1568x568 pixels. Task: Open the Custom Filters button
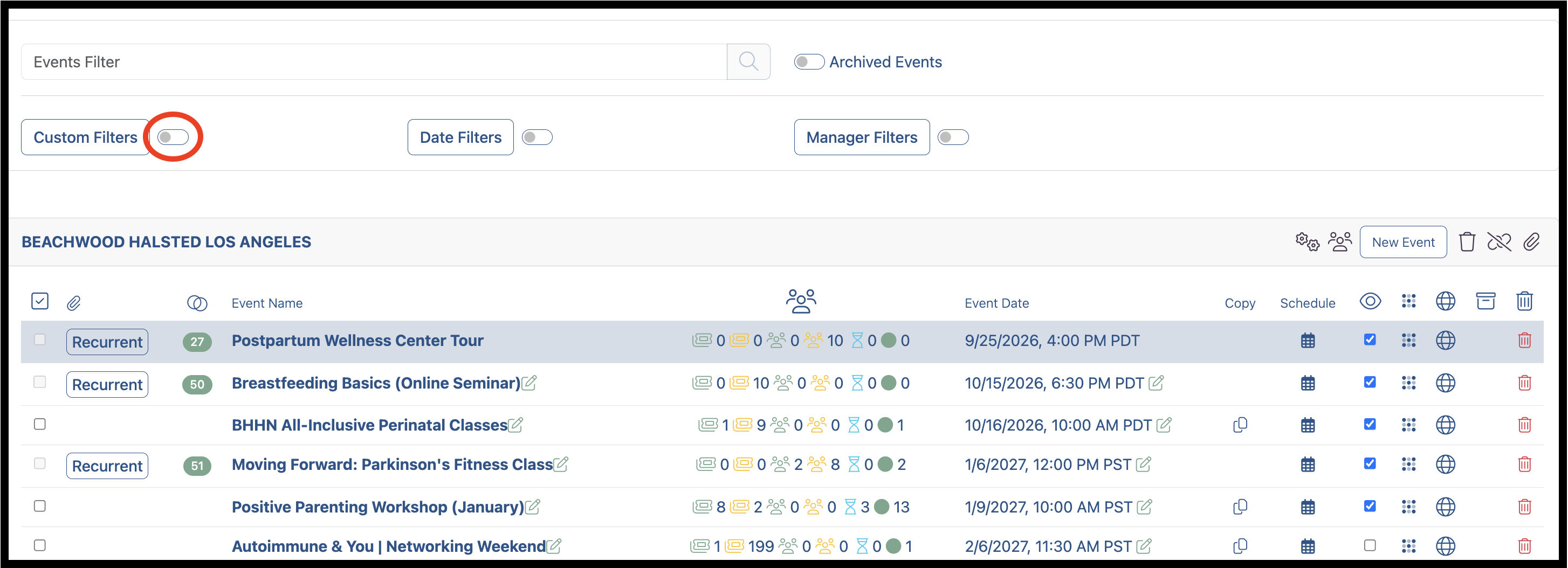point(85,137)
